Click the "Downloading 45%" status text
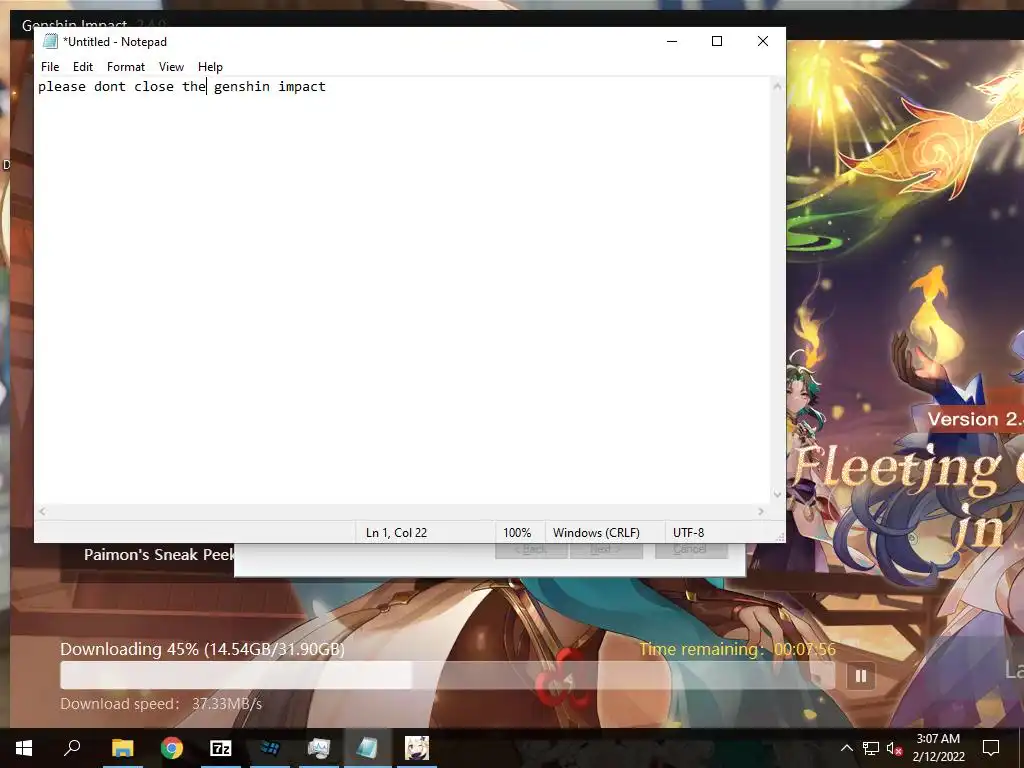The width and height of the screenshot is (1024, 768). (x=202, y=649)
